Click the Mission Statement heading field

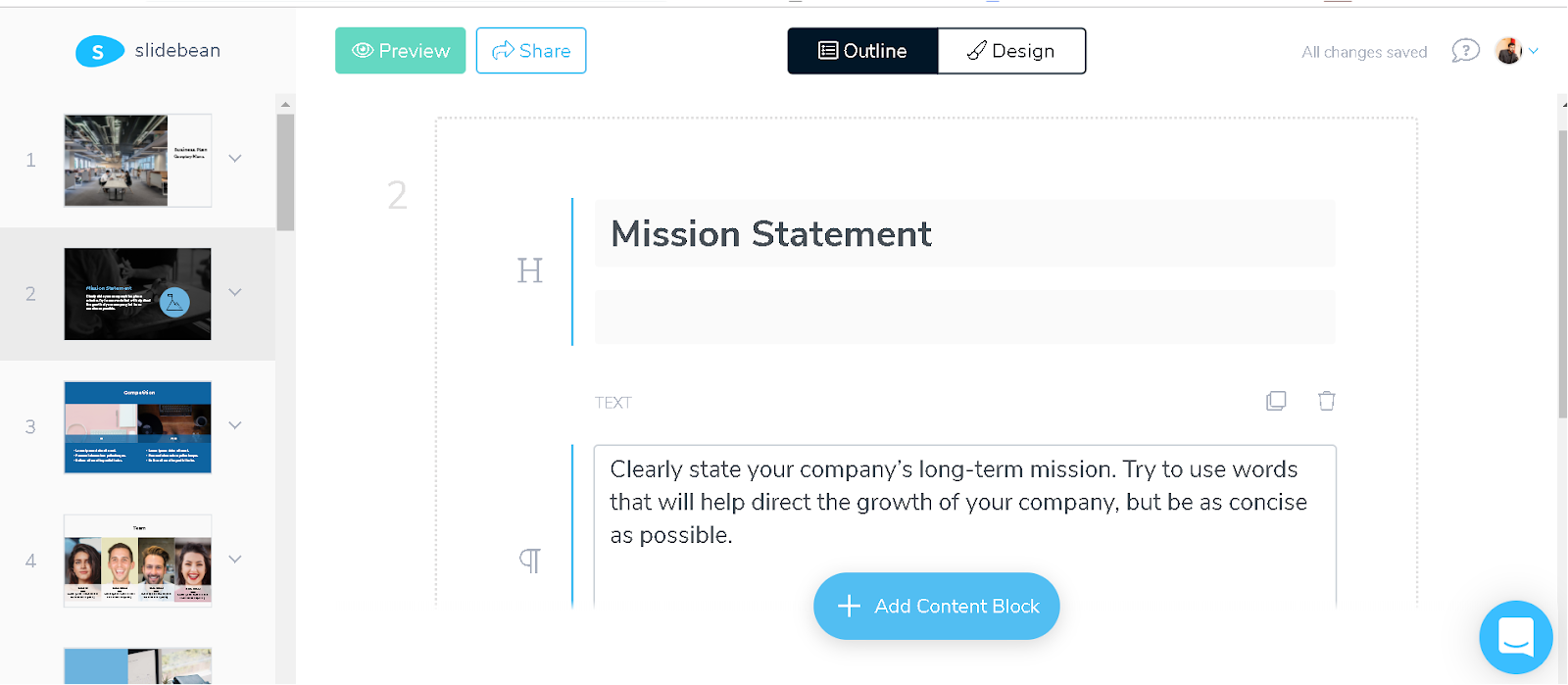(x=964, y=234)
